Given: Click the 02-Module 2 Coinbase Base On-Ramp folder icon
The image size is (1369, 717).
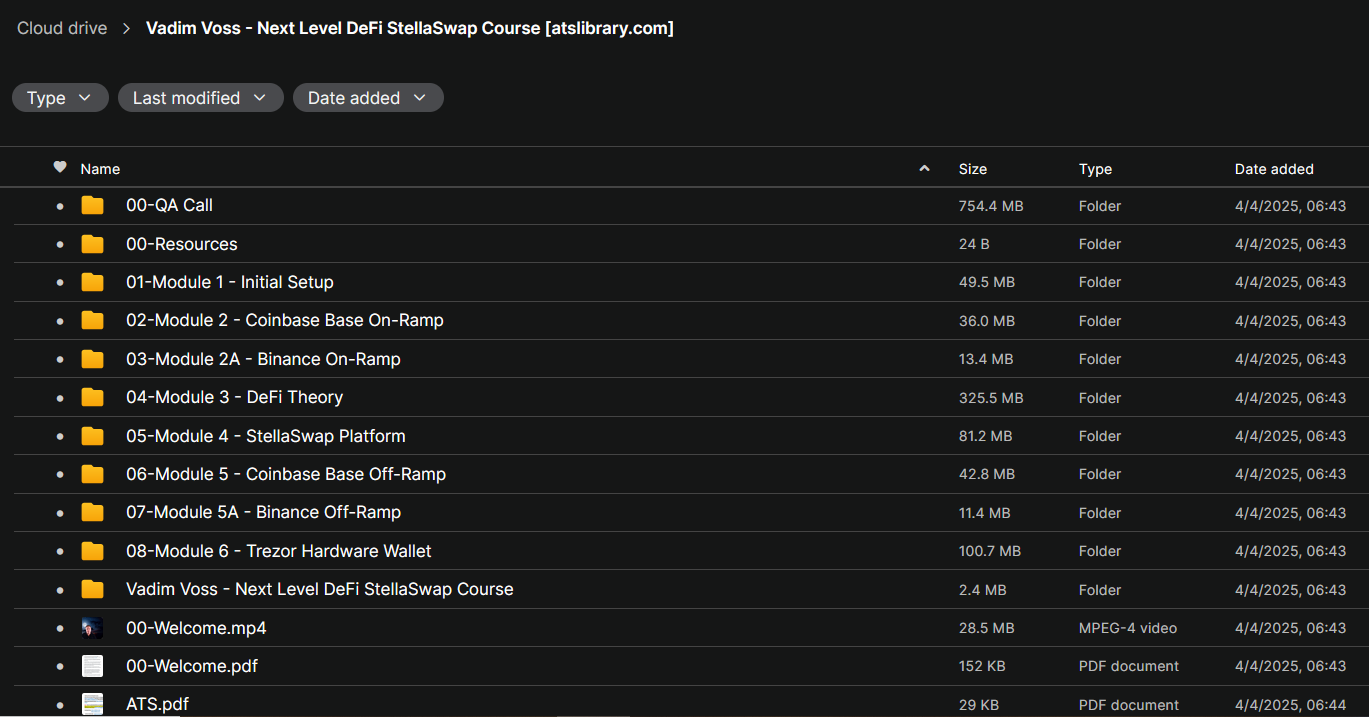Looking at the screenshot, I should tap(92, 321).
